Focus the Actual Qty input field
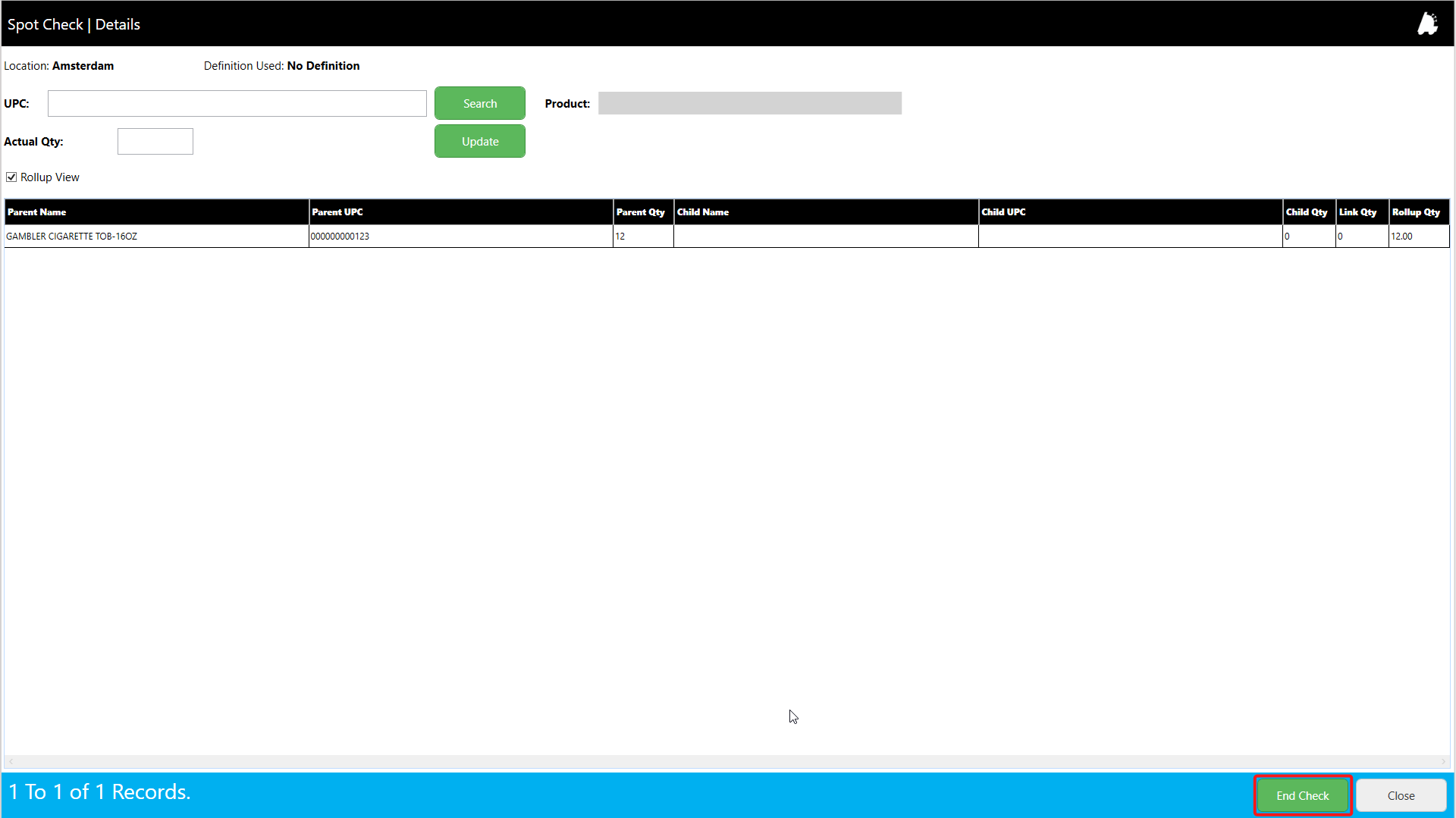1456x818 pixels. coord(155,141)
